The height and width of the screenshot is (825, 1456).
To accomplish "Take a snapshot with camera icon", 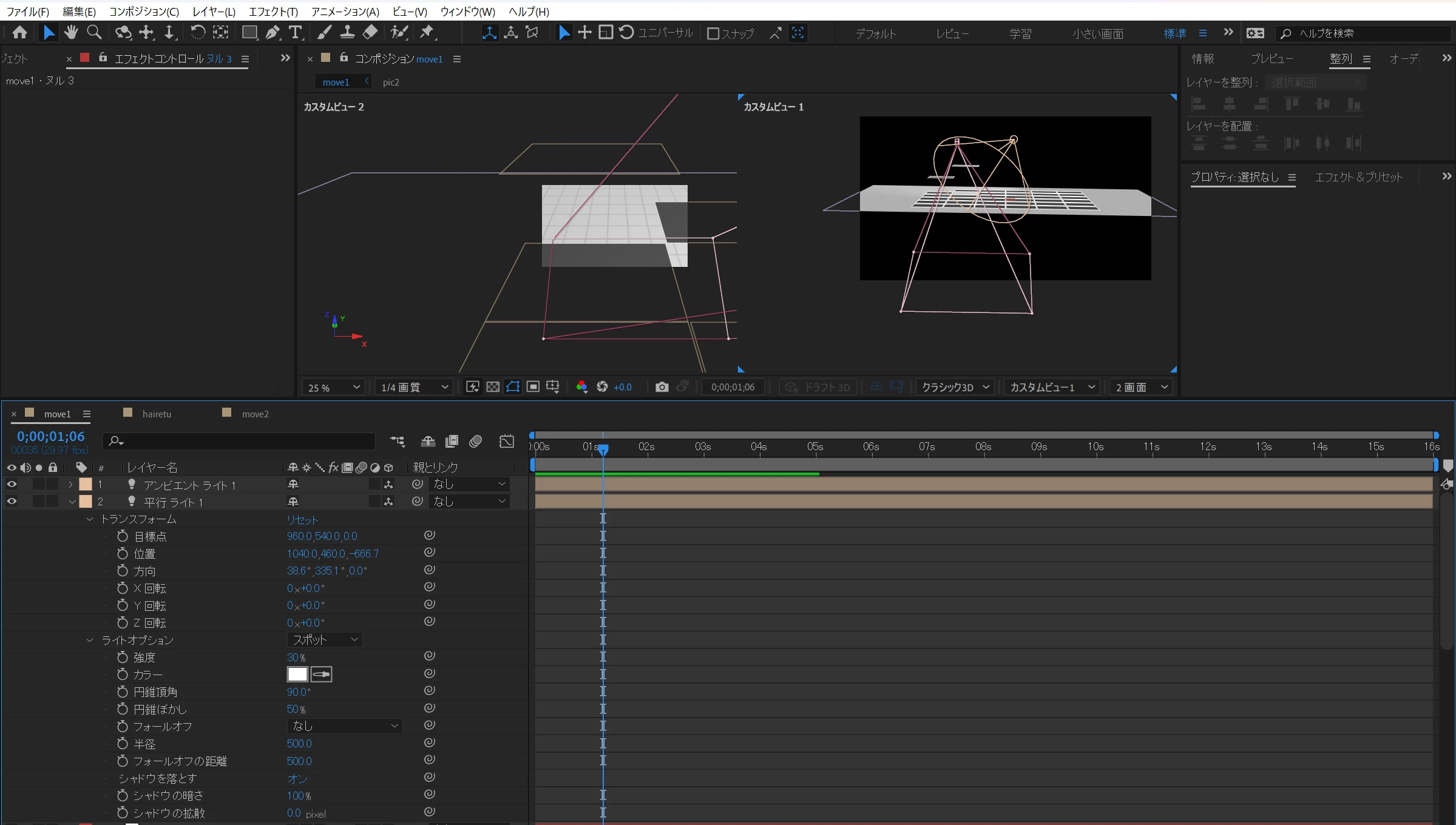I will point(662,387).
